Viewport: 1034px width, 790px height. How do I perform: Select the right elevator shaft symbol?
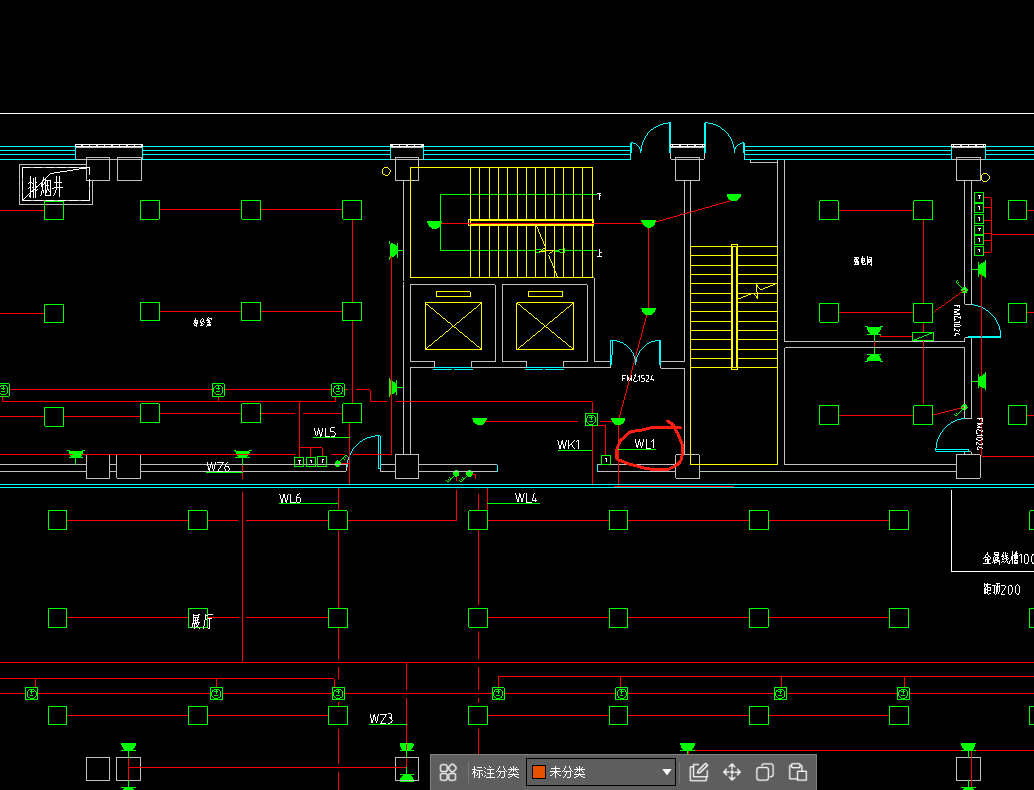(x=545, y=326)
